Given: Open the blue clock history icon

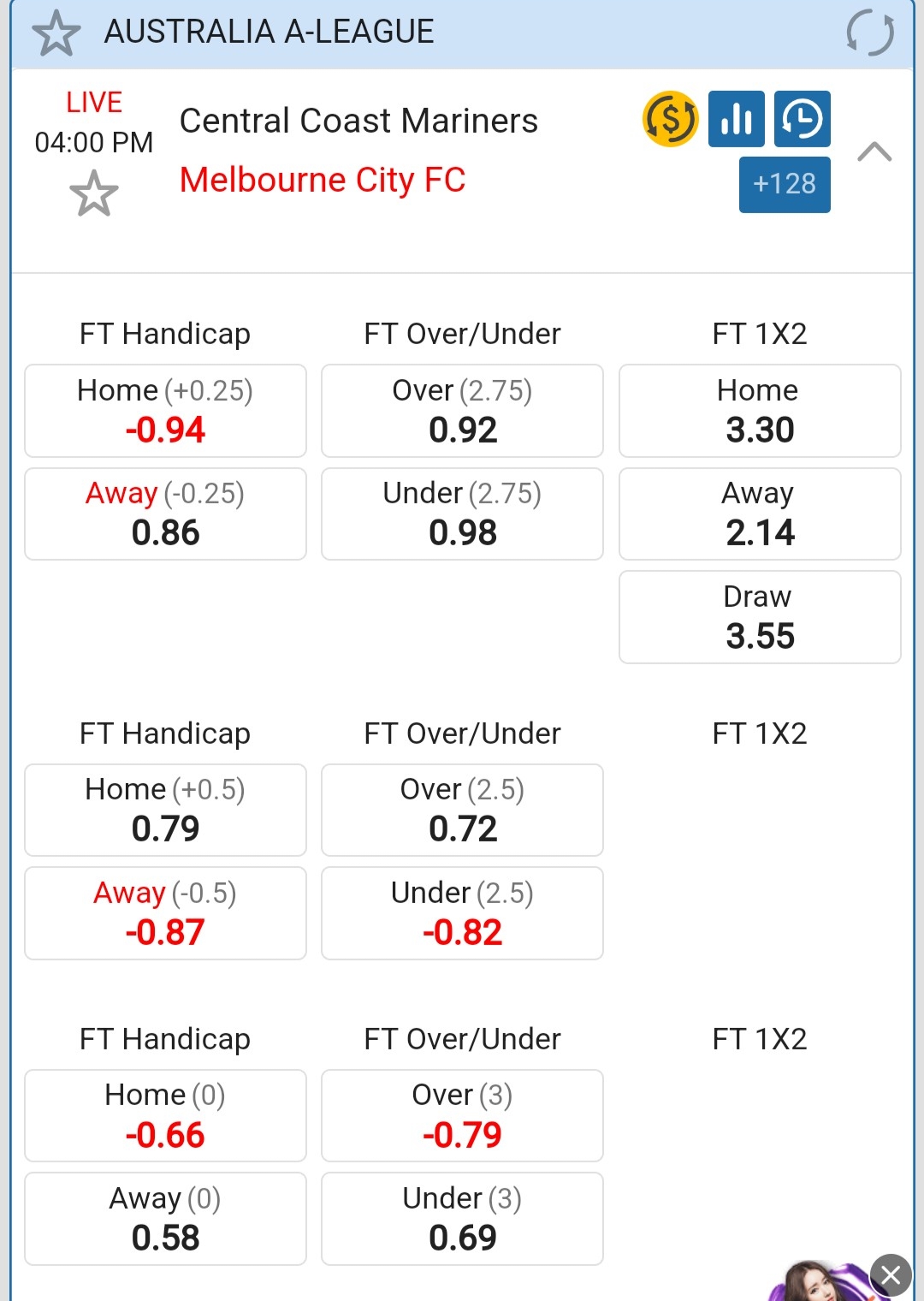Looking at the screenshot, I should [802, 119].
